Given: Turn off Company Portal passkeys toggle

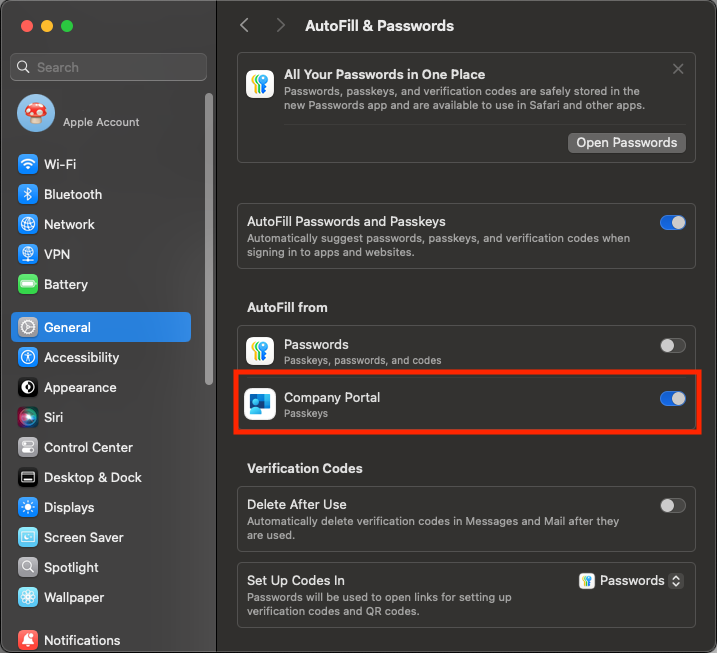Looking at the screenshot, I should (673, 398).
